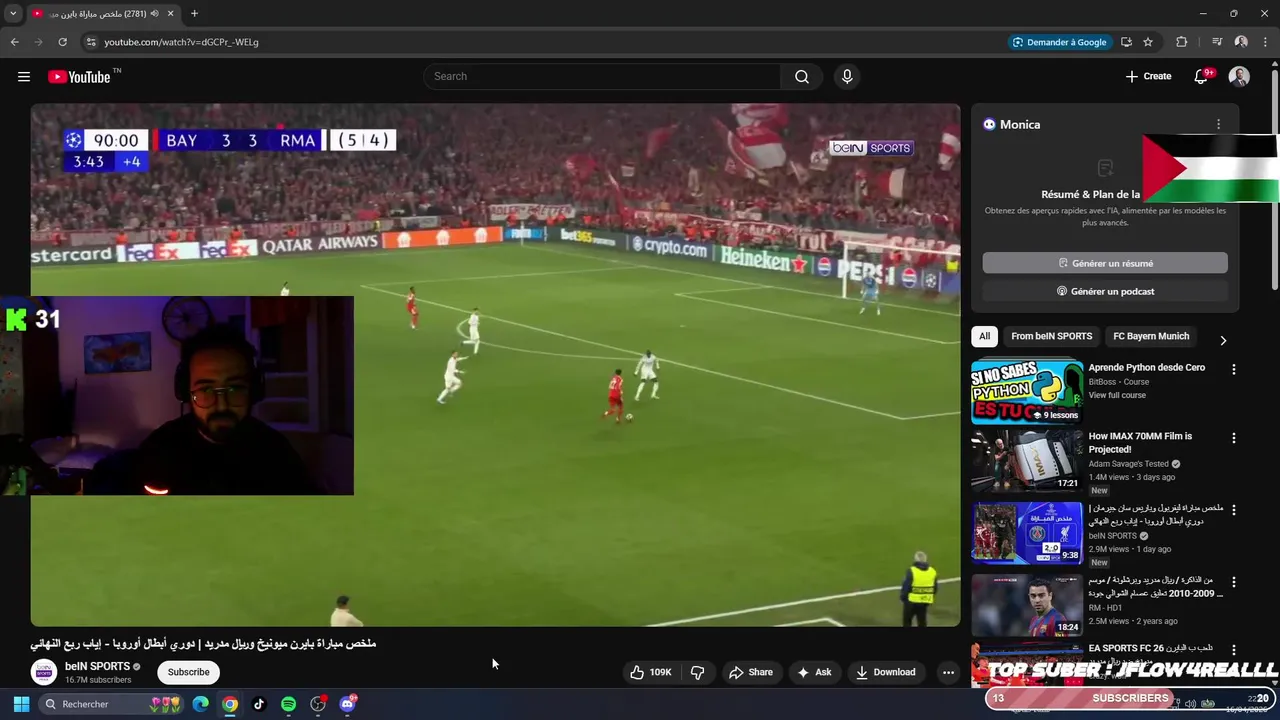Click the search magnifier button
The width and height of the screenshot is (1280, 720).
[x=802, y=77]
